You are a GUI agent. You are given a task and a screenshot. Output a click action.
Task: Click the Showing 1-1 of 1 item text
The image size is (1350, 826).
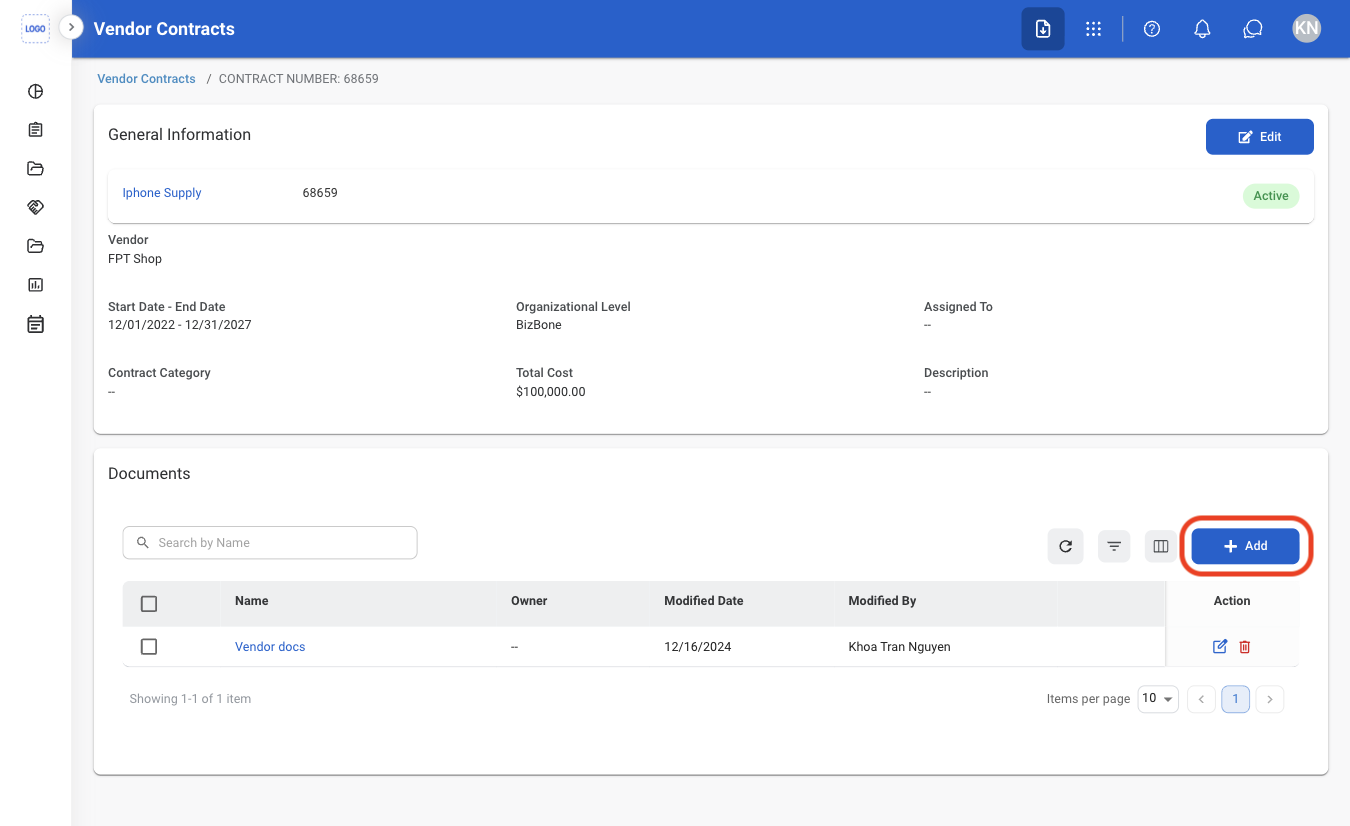[x=190, y=699]
